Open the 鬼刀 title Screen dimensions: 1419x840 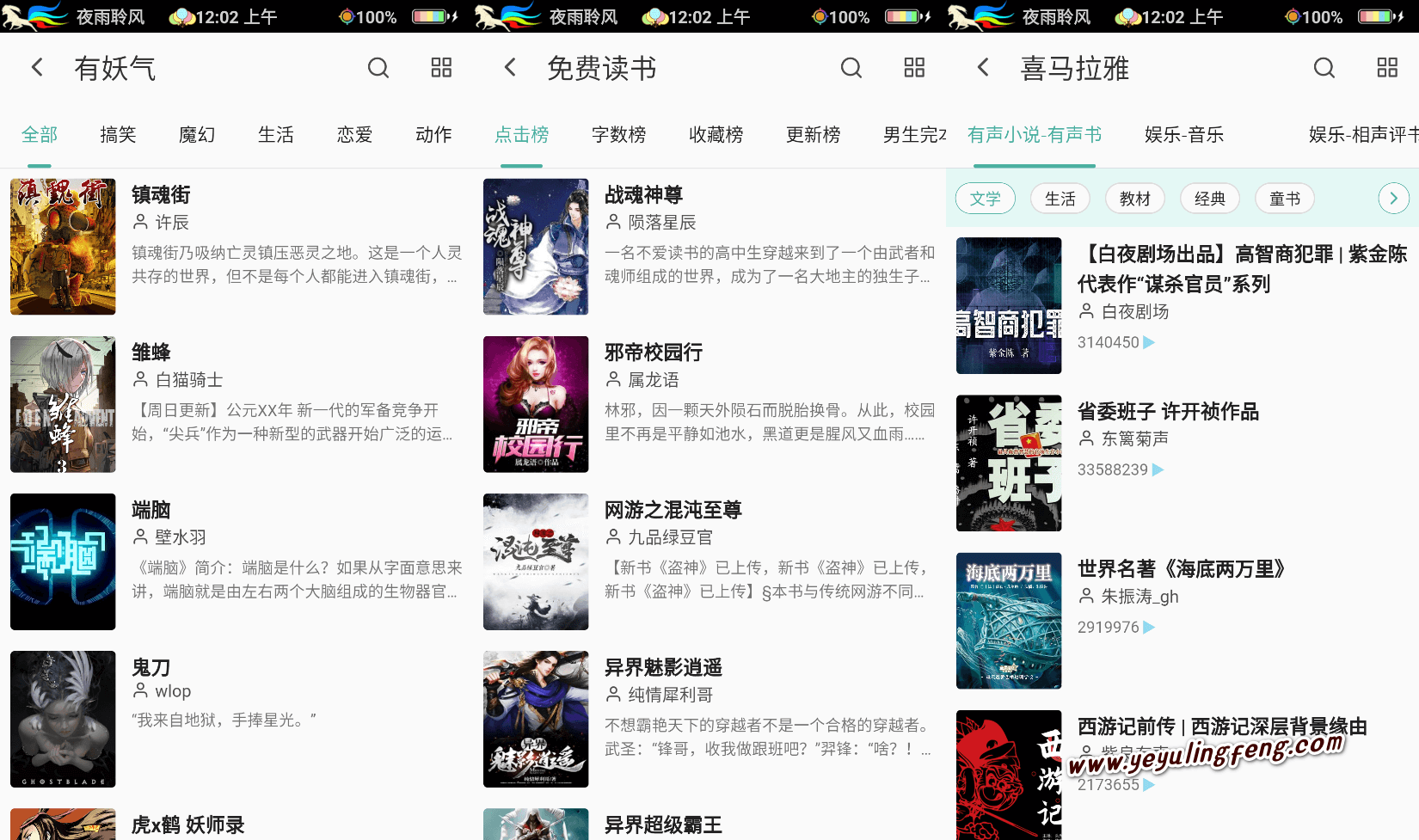[151, 667]
